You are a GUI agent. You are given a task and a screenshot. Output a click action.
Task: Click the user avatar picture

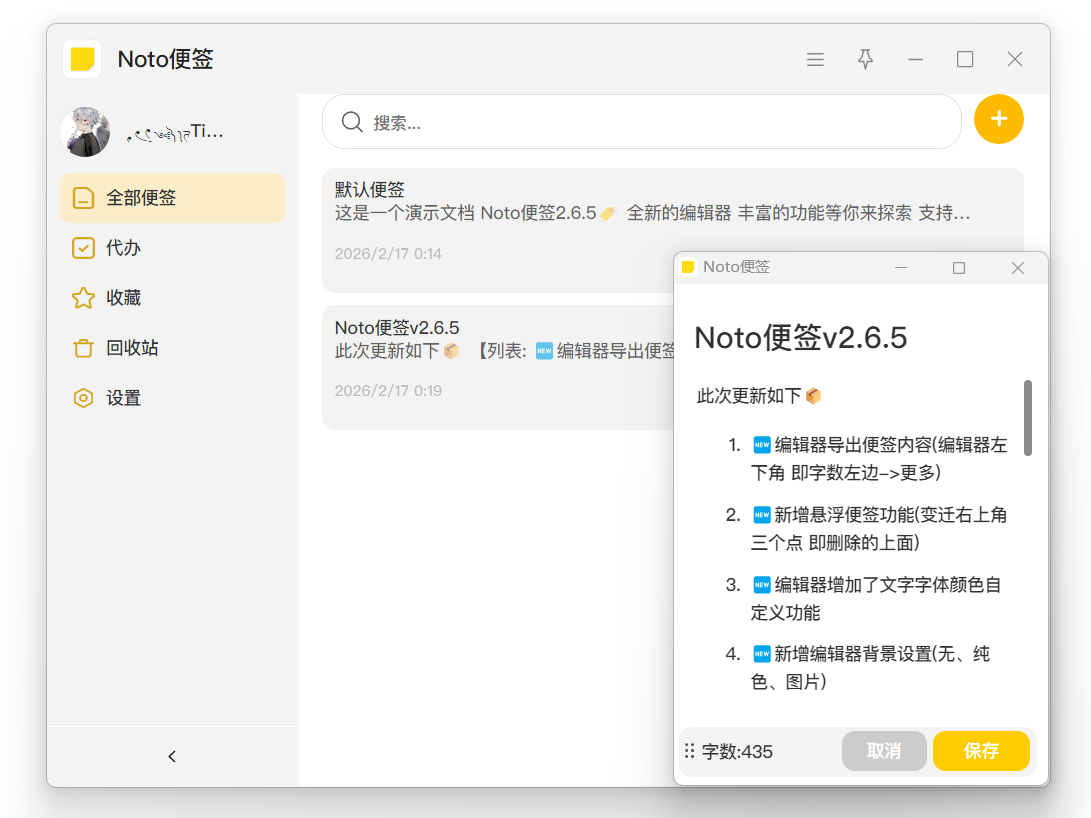pos(85,132)
